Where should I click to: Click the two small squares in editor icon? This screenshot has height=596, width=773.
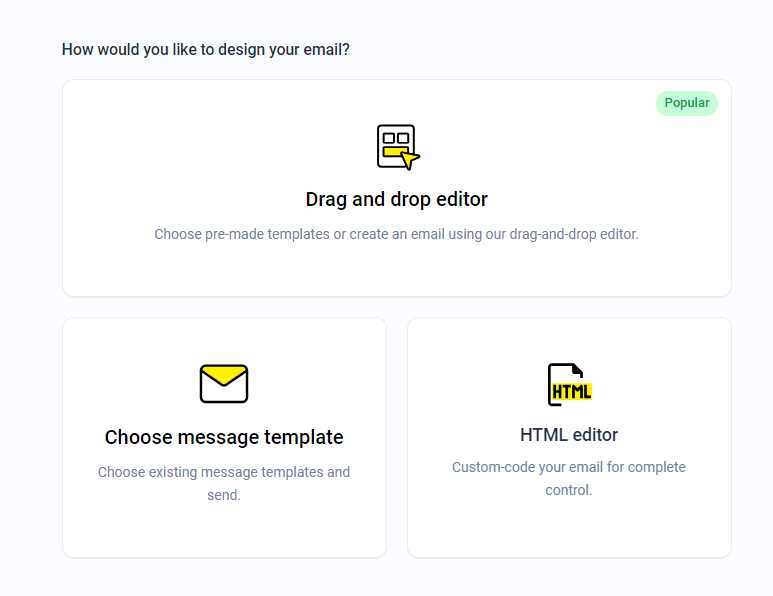396,138
